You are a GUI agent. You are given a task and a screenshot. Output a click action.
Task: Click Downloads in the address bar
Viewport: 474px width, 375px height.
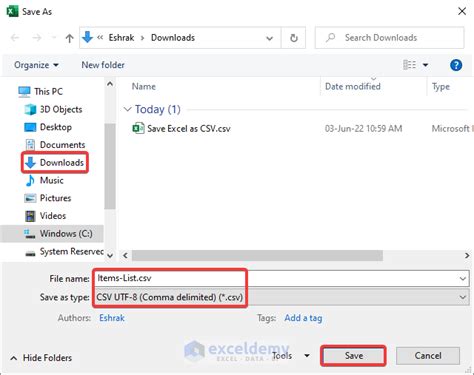click(173, 38)
